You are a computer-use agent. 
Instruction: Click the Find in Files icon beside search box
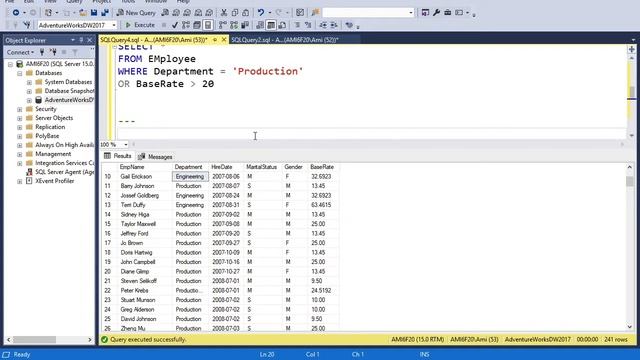coord(316,13)
